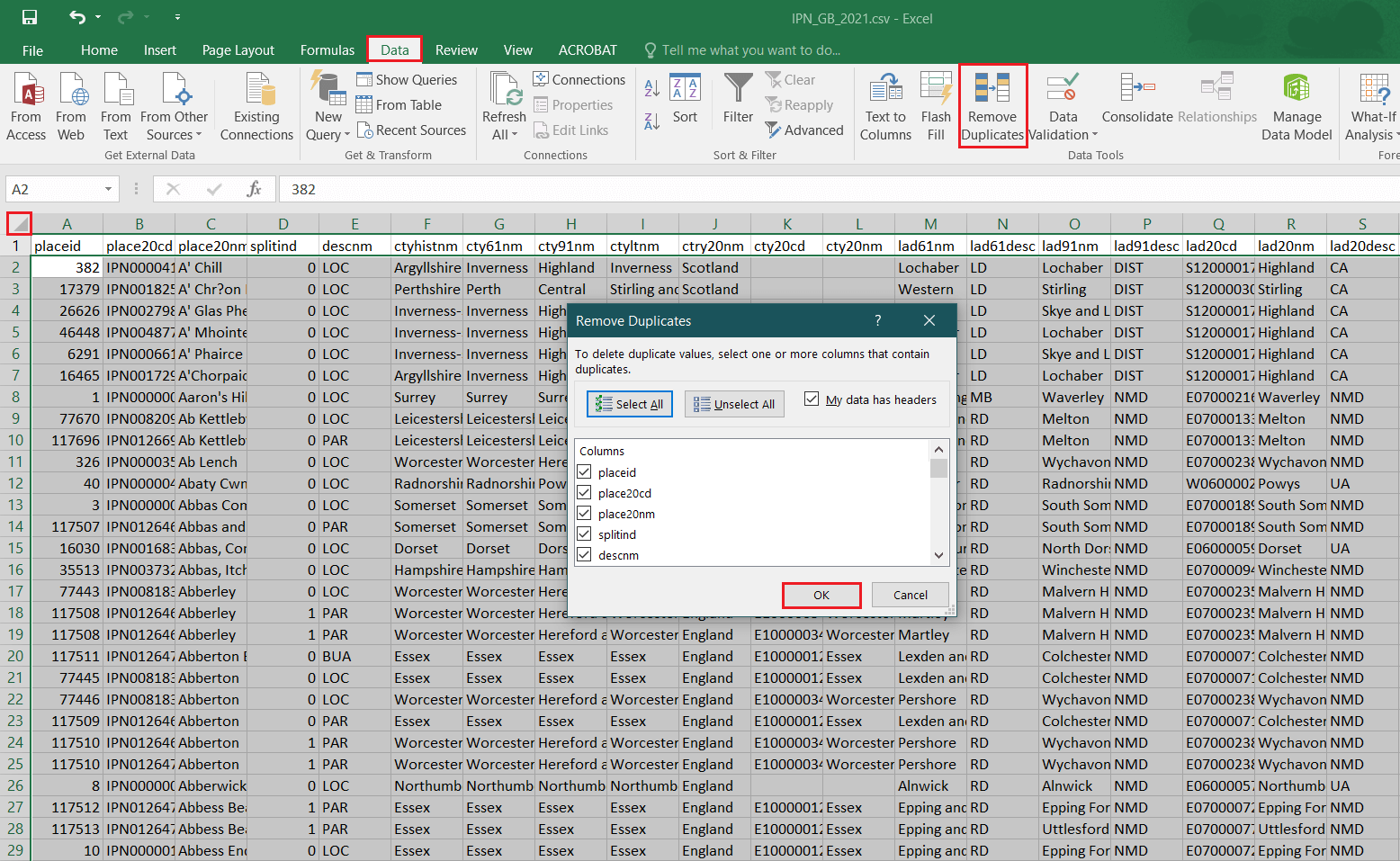Select row header 10
Image resolution: width=1400 pixels, height=861 pixels.
(x=15, y=440)
